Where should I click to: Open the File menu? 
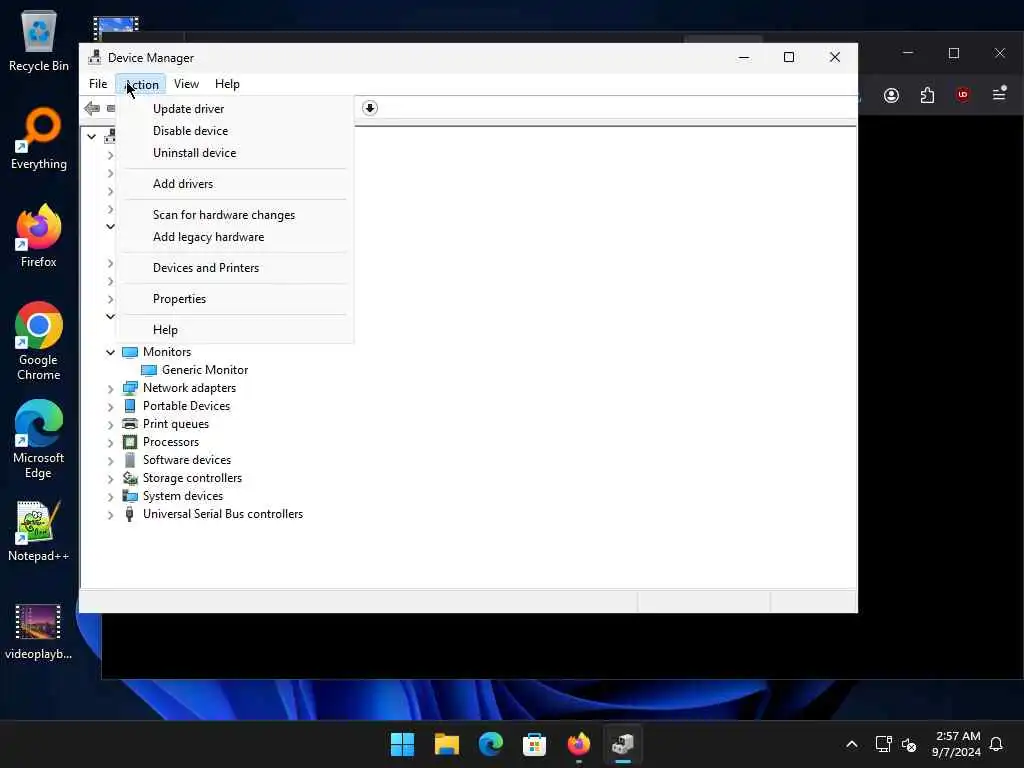click(98, 84)
